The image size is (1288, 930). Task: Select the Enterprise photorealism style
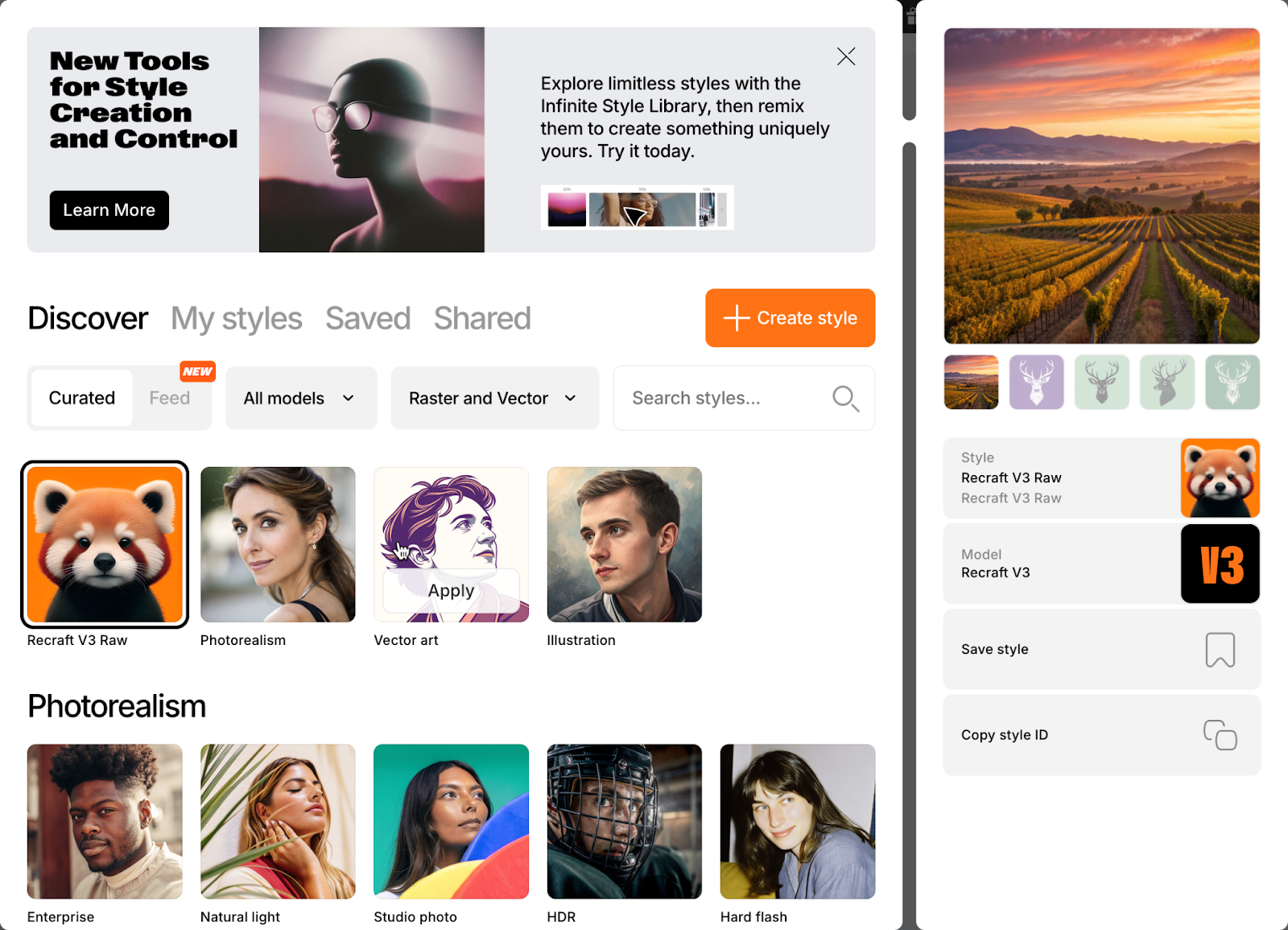tap(105, 821)
